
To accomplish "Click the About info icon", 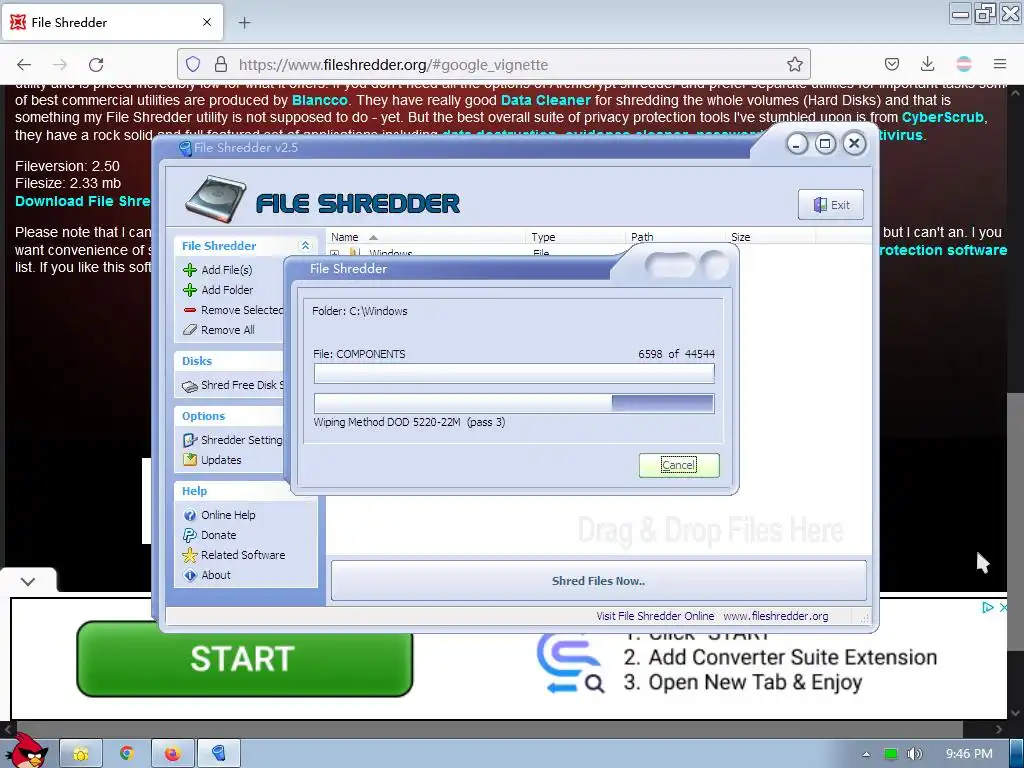I will pyautogui.click(x=190, y=575).
